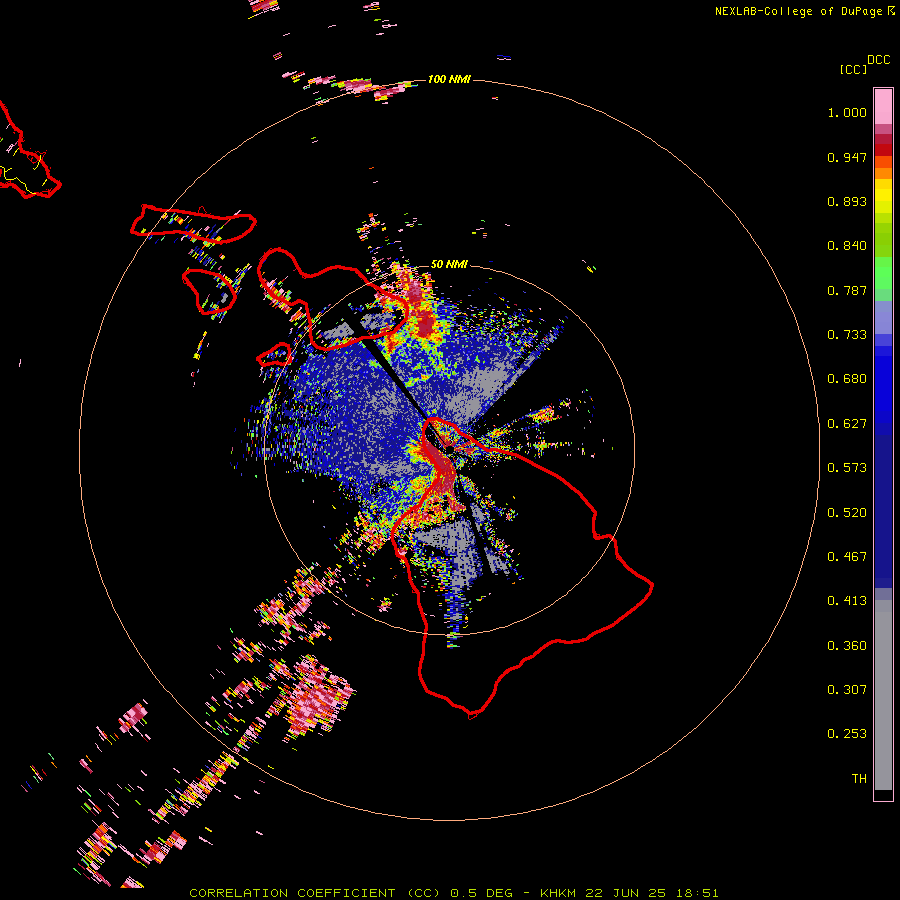Click the 100 NMI range ring label

click(449, 79)
